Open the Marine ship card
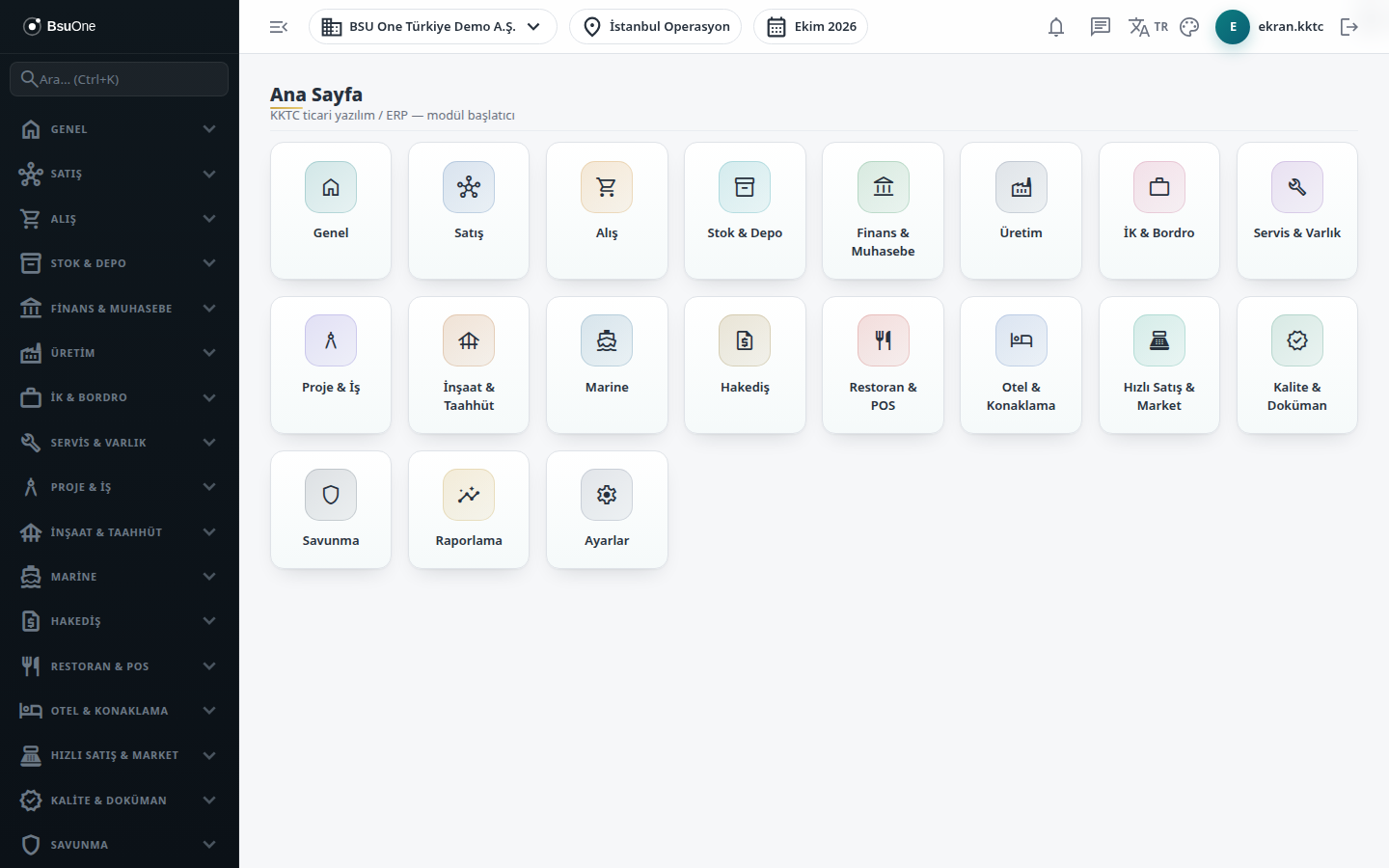This screenshot has height=868, width=1389. (607, 365)
